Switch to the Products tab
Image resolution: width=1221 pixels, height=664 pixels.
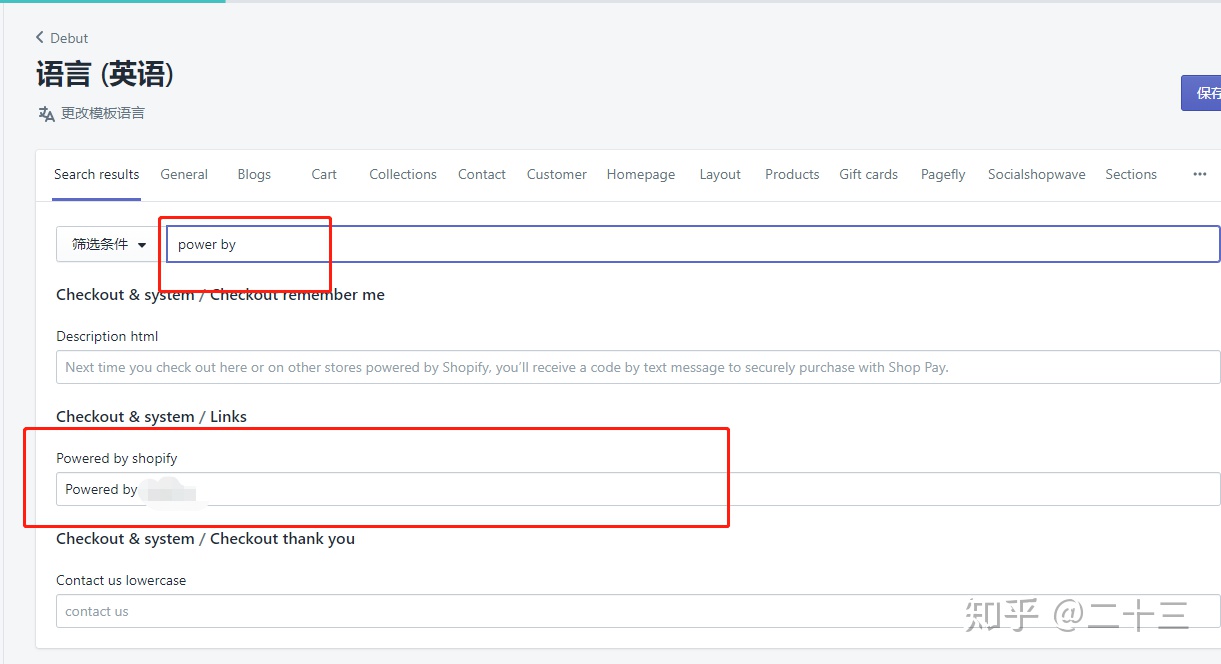(x=792, y=174)
